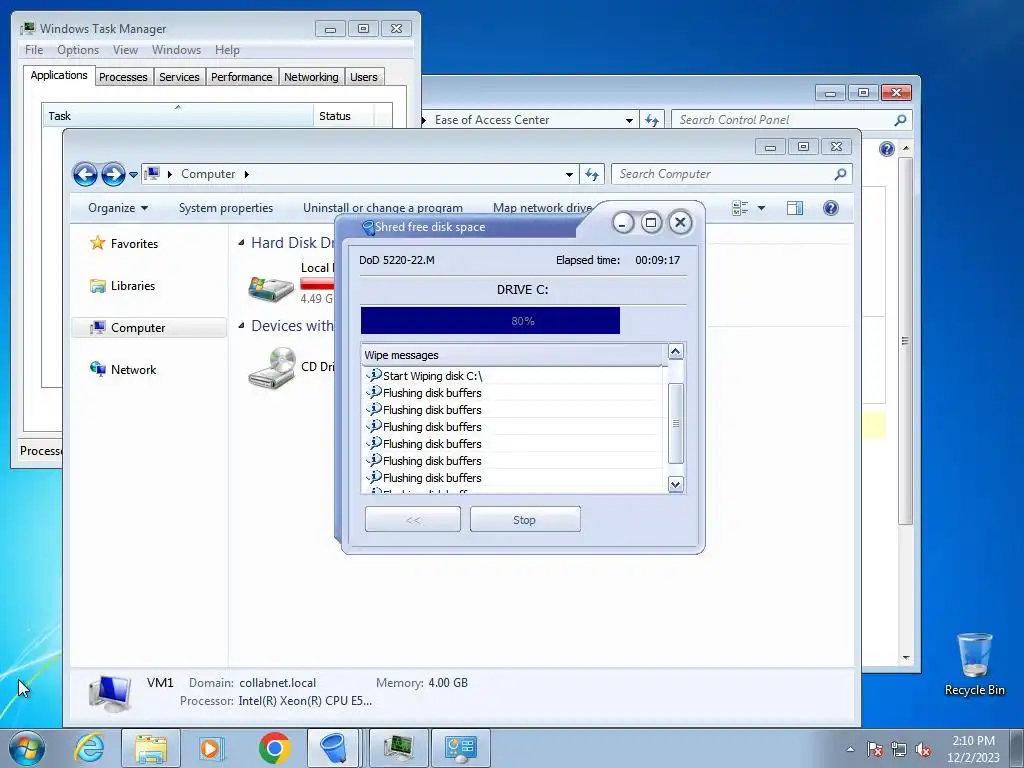Click Ease of Access Center breadcrumb
The width and height of the screenshot is (1024, 768).
pos(492,120)
